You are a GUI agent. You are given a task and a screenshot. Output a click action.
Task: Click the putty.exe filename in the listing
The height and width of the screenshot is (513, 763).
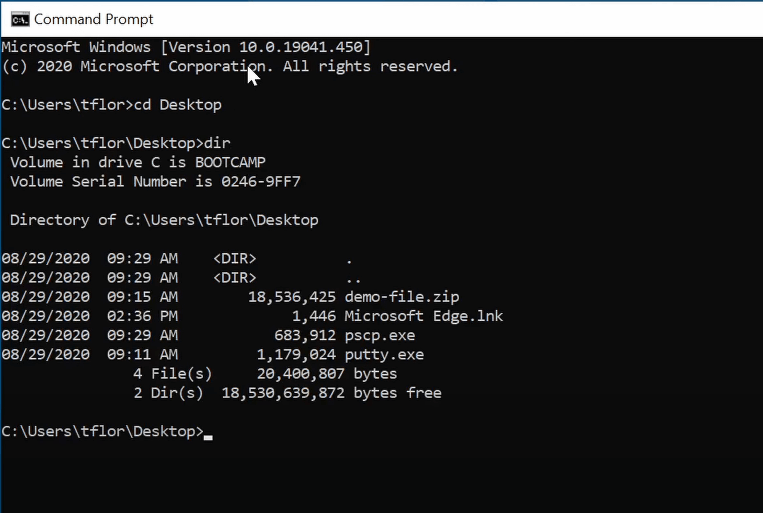(x=384, y=354)
